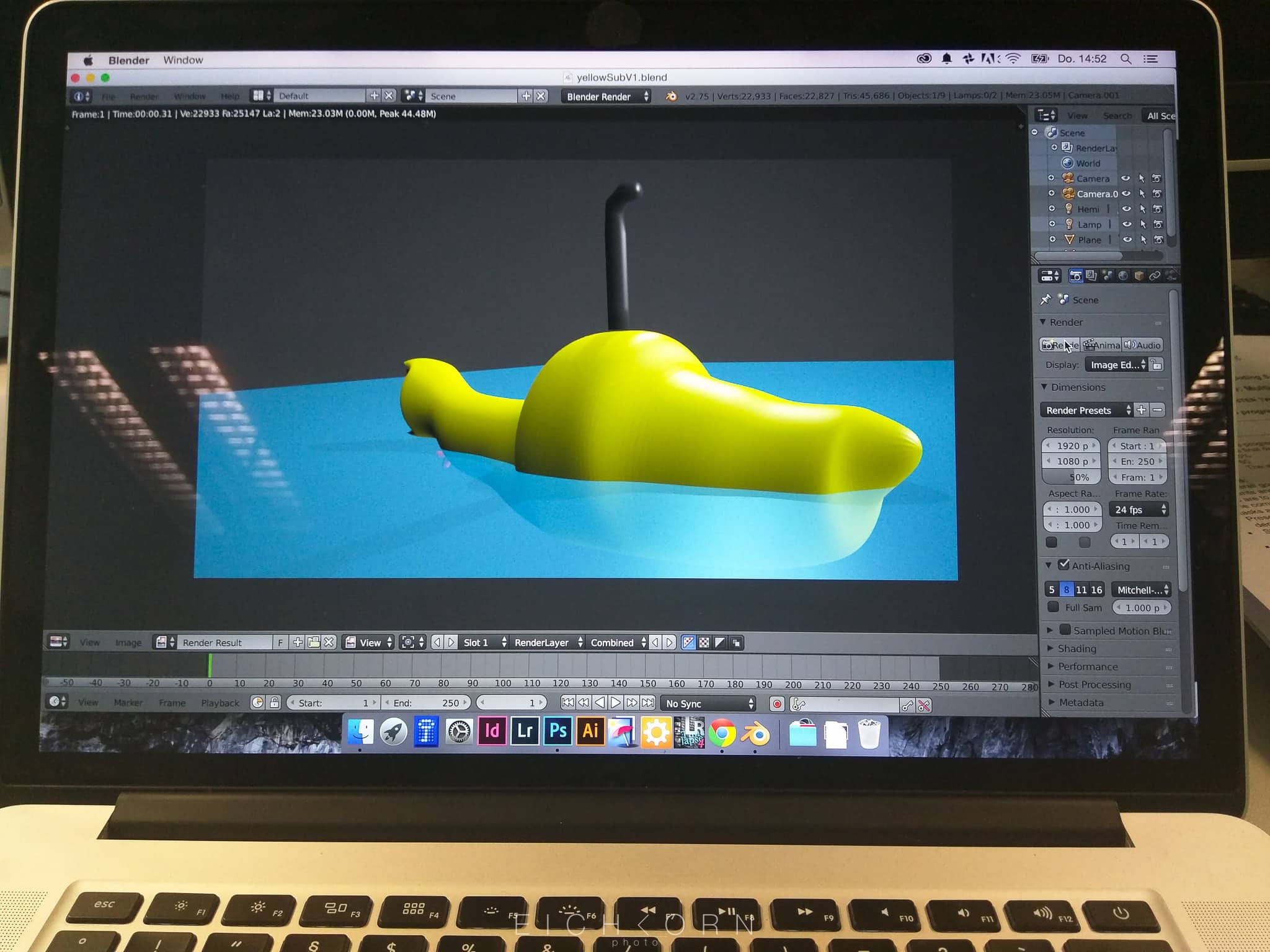The image size is (1270, 952).
Task: Open the Render properties camera tab
Action: click(x=1076, y=276)
